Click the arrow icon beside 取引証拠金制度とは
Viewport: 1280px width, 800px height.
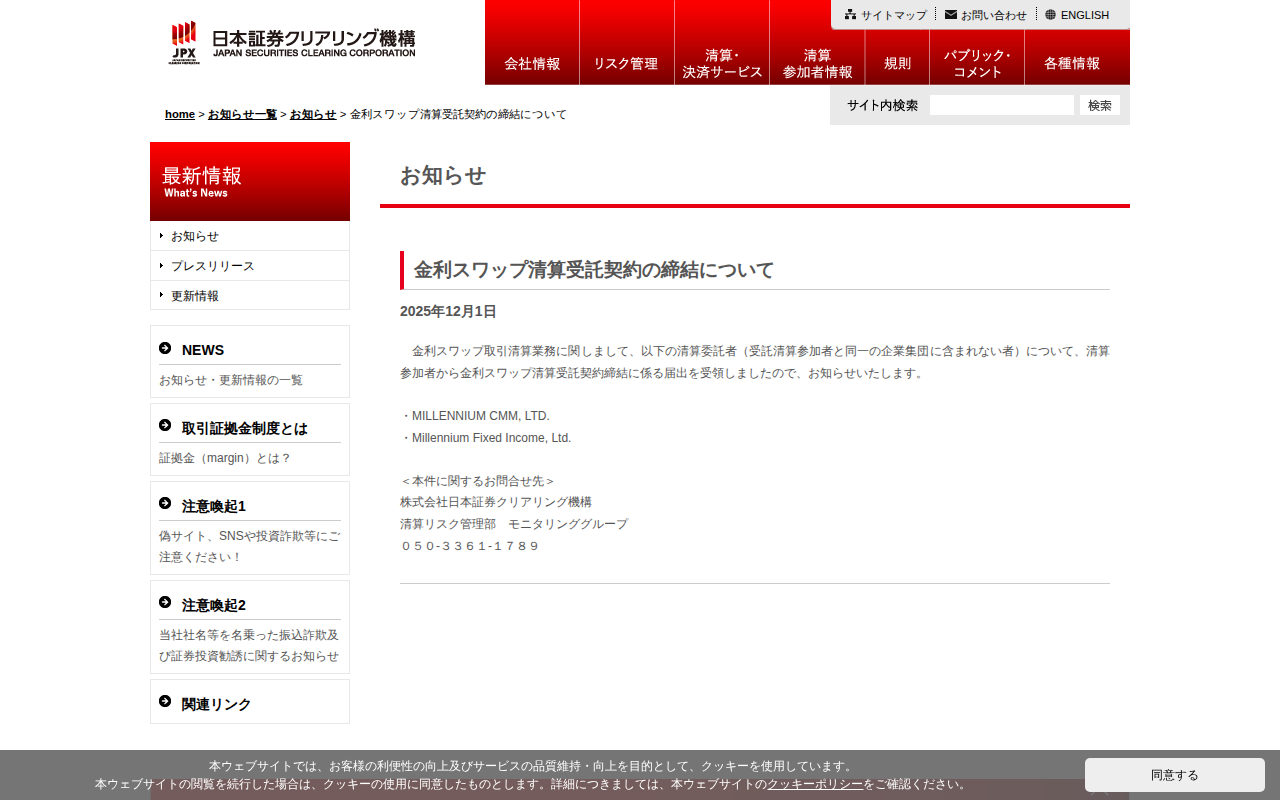click(165, 426)
